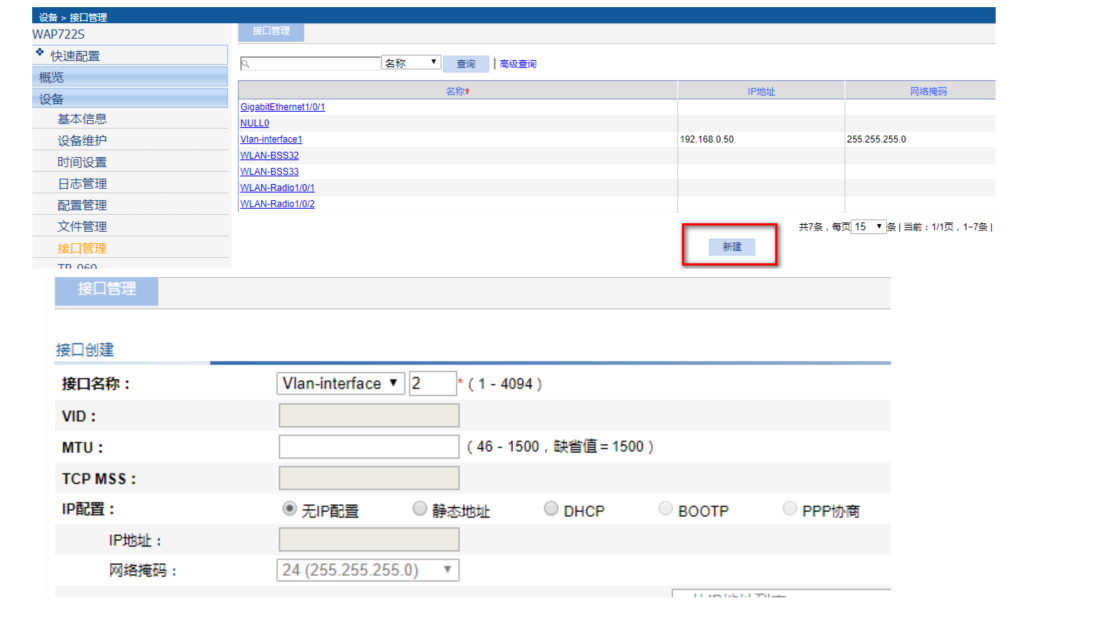Click the 设备 > 接口管理 breadcrumb
Screen dimensions: 1096x619
pos(73,17)
